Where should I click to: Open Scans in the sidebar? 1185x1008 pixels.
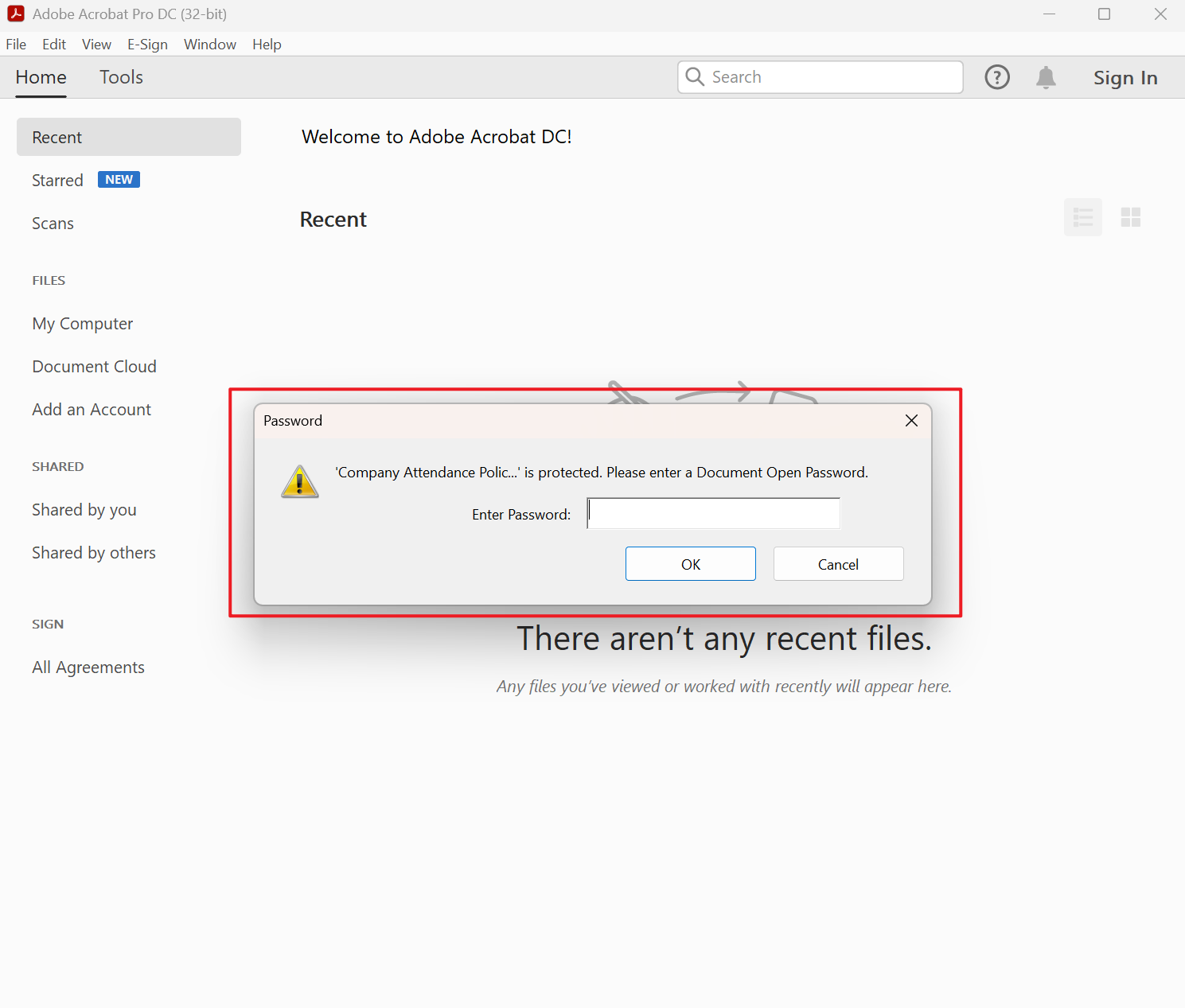click(53, 224)
